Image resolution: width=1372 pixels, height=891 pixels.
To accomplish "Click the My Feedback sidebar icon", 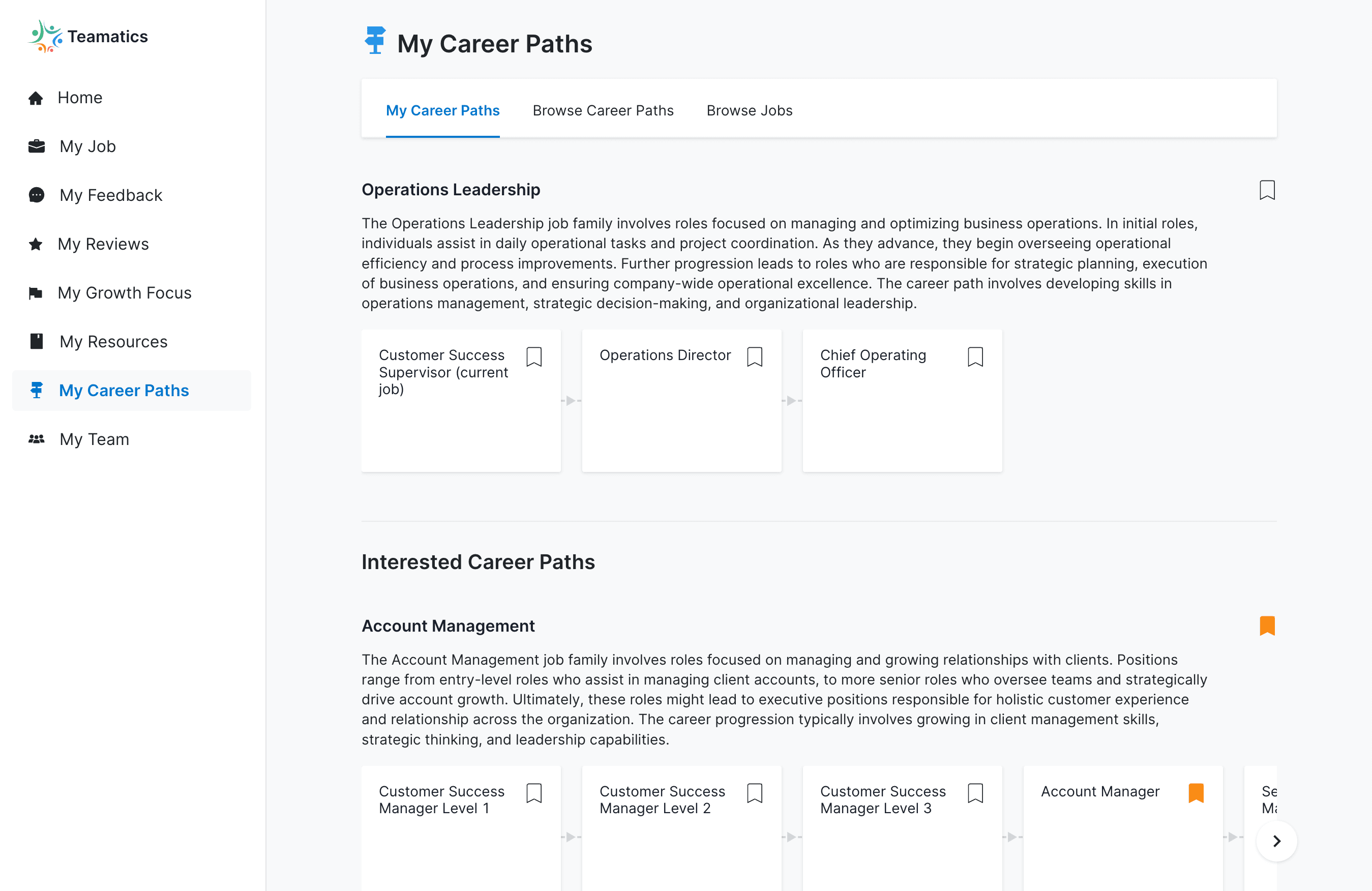I will click(36, 195).
